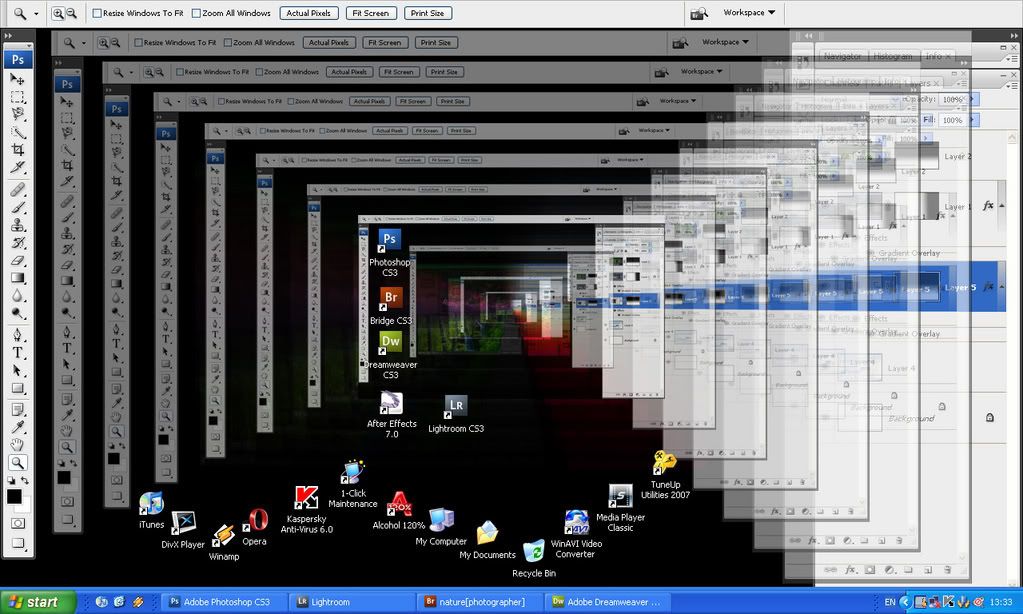Select the Type tool in the outermost toolbox
Screen dimensions: 1023x614
tap(17, 352)
